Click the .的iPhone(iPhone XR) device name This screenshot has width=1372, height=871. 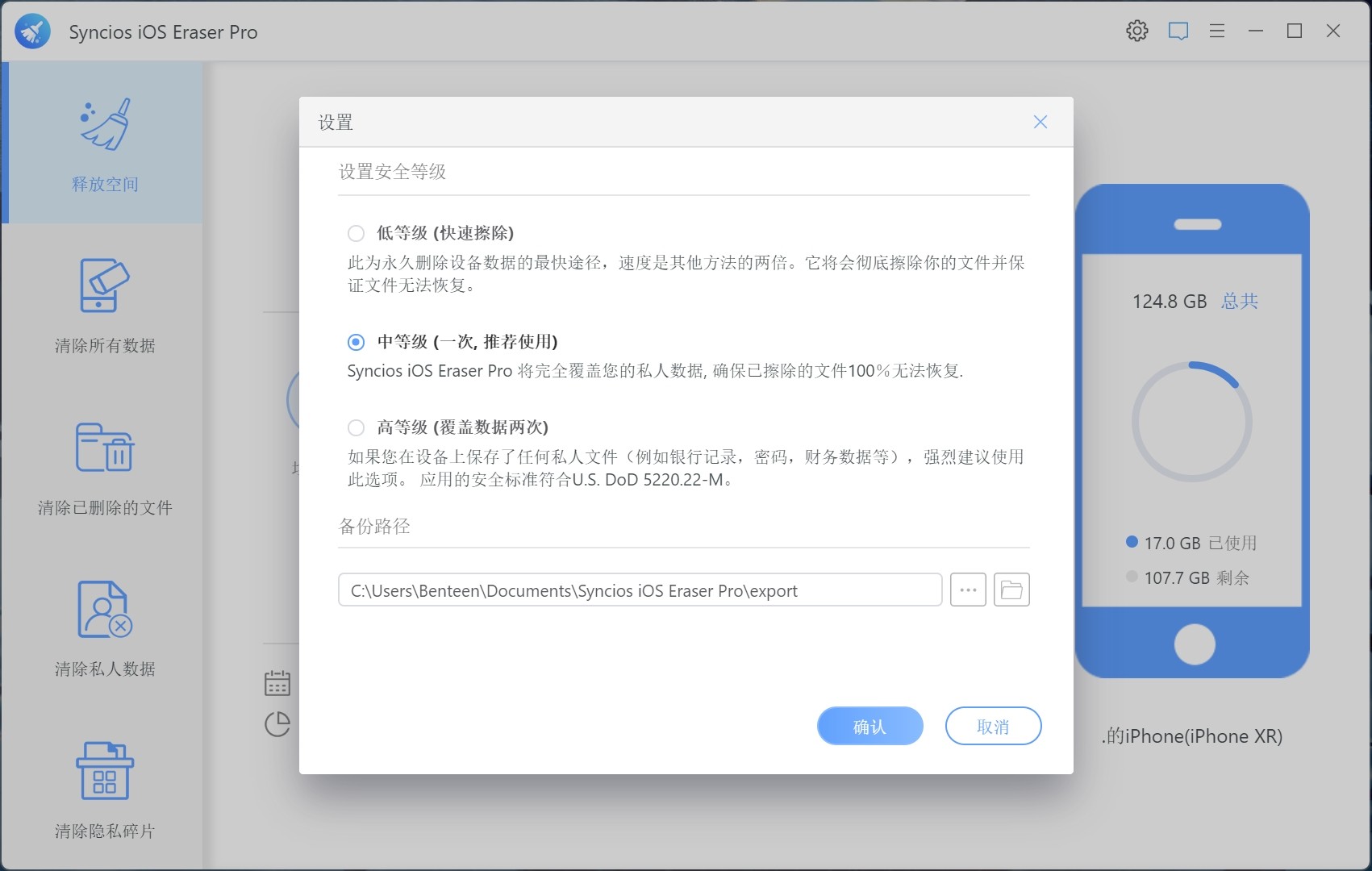click(1192, 736)
